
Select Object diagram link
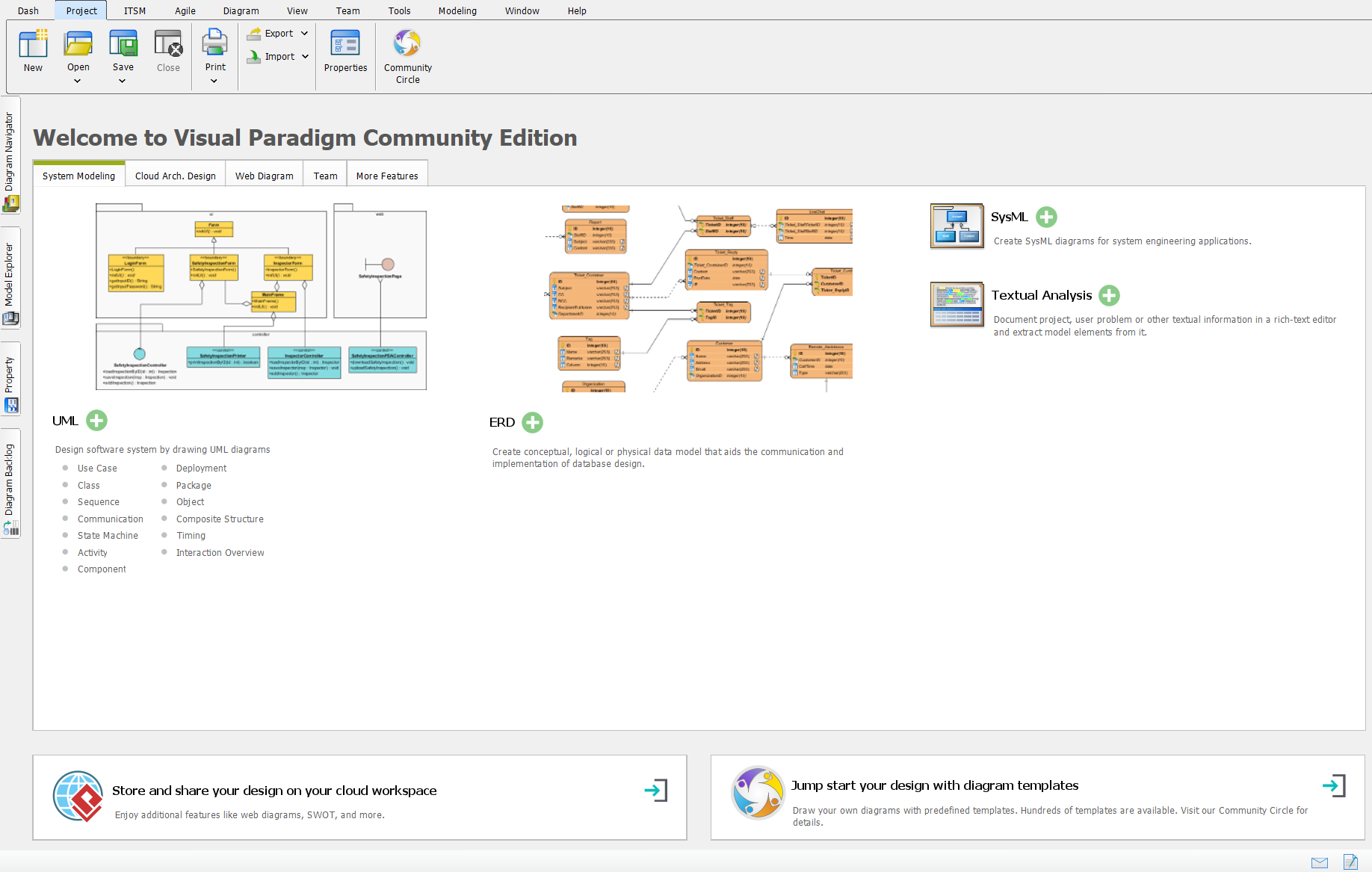(190, 502)
